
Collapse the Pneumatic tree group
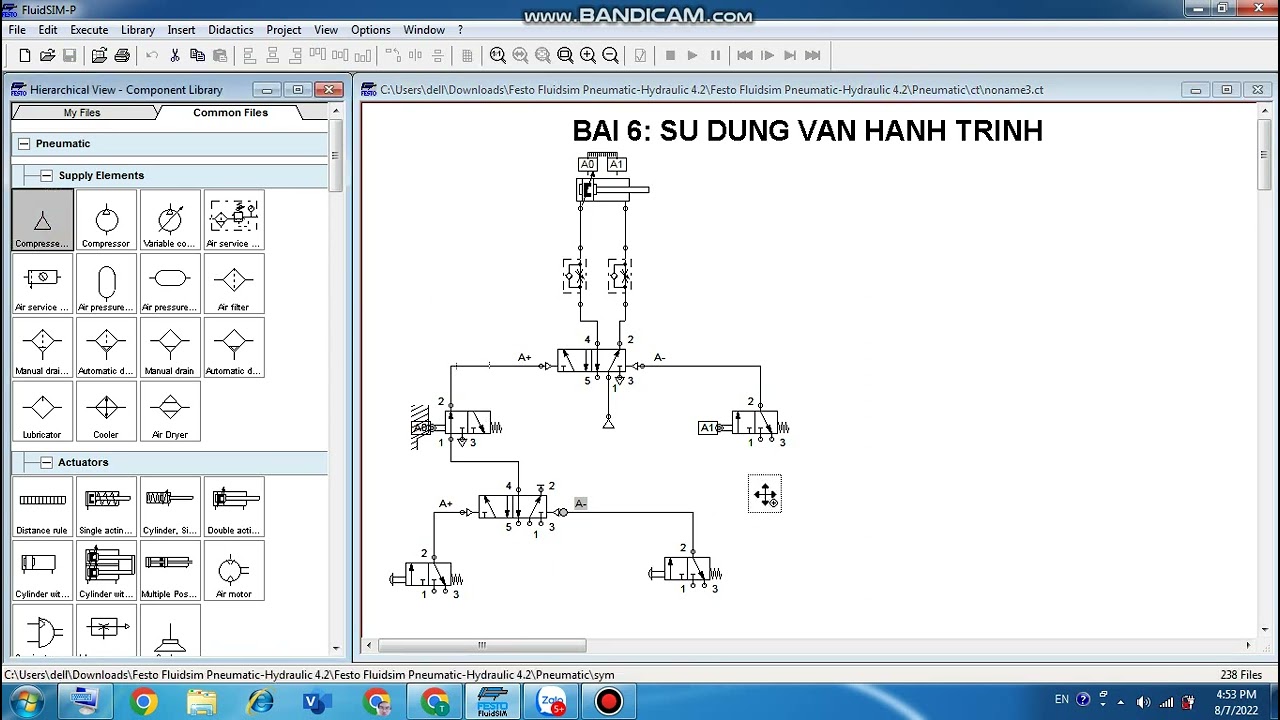tap(23, 144)
